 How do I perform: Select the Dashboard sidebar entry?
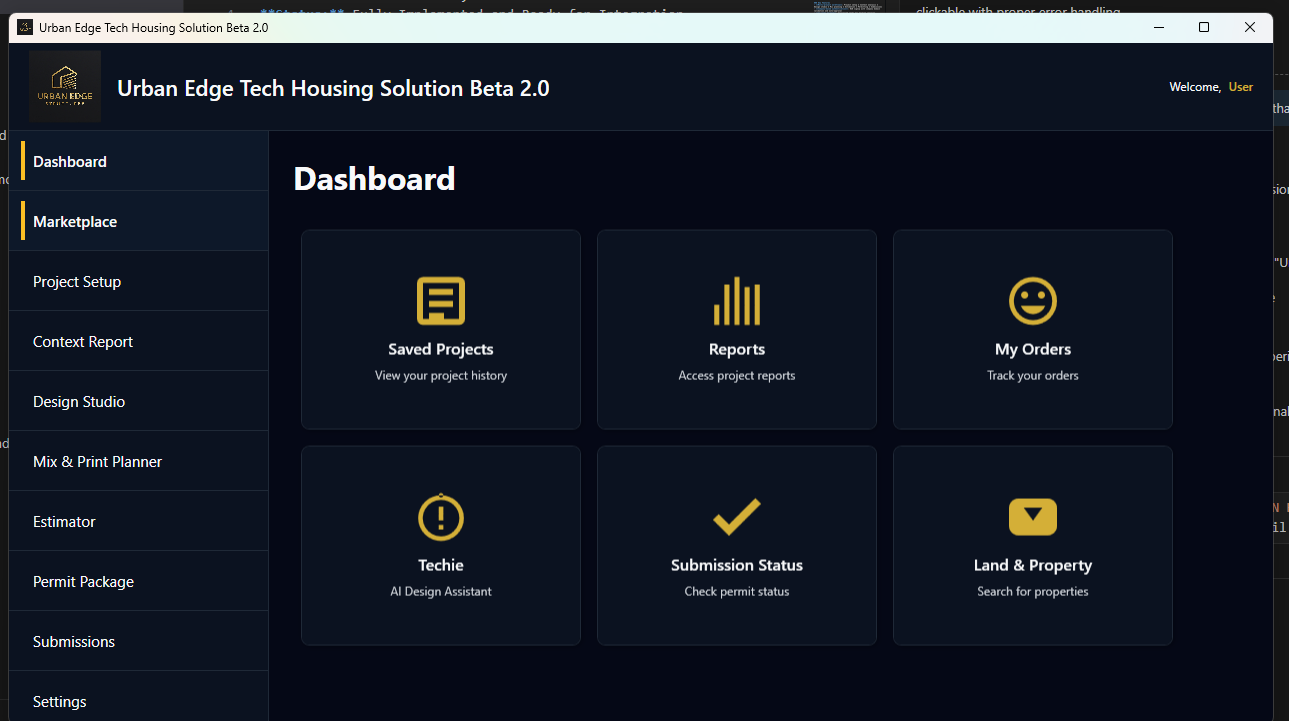(69, 161)
